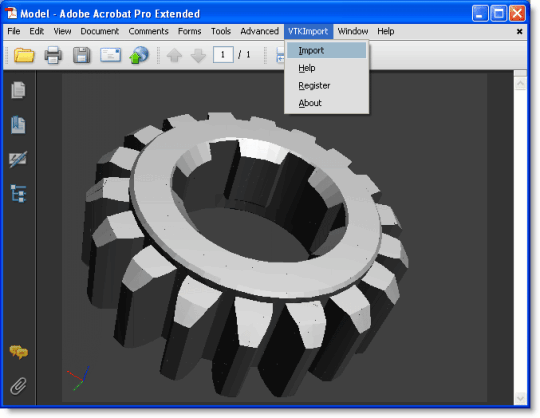
Task: Open the View menu
Action: [62, 31]
